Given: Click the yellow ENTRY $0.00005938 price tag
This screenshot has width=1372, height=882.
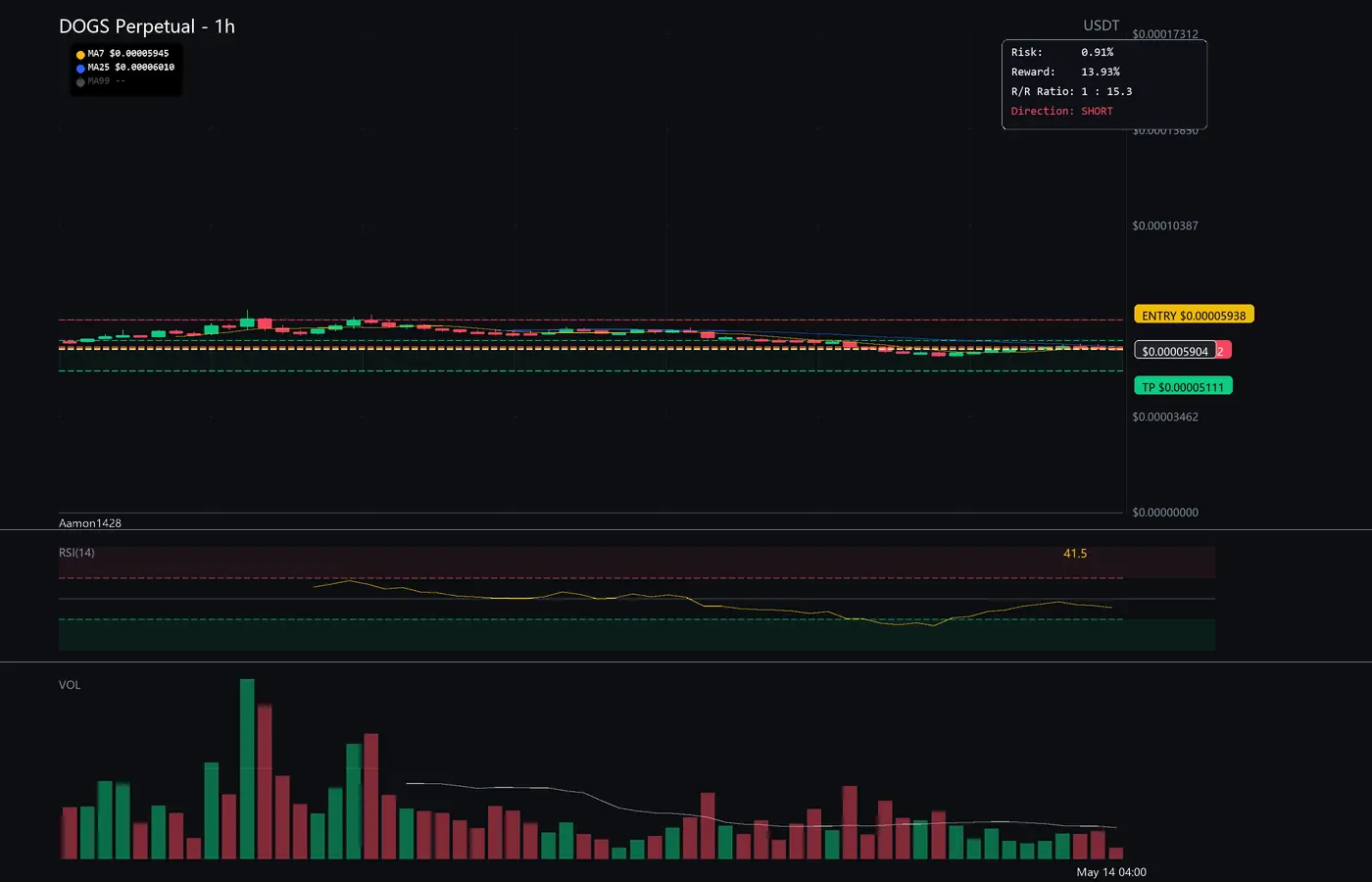Looking at the screenshot, I should point(1194,315).
